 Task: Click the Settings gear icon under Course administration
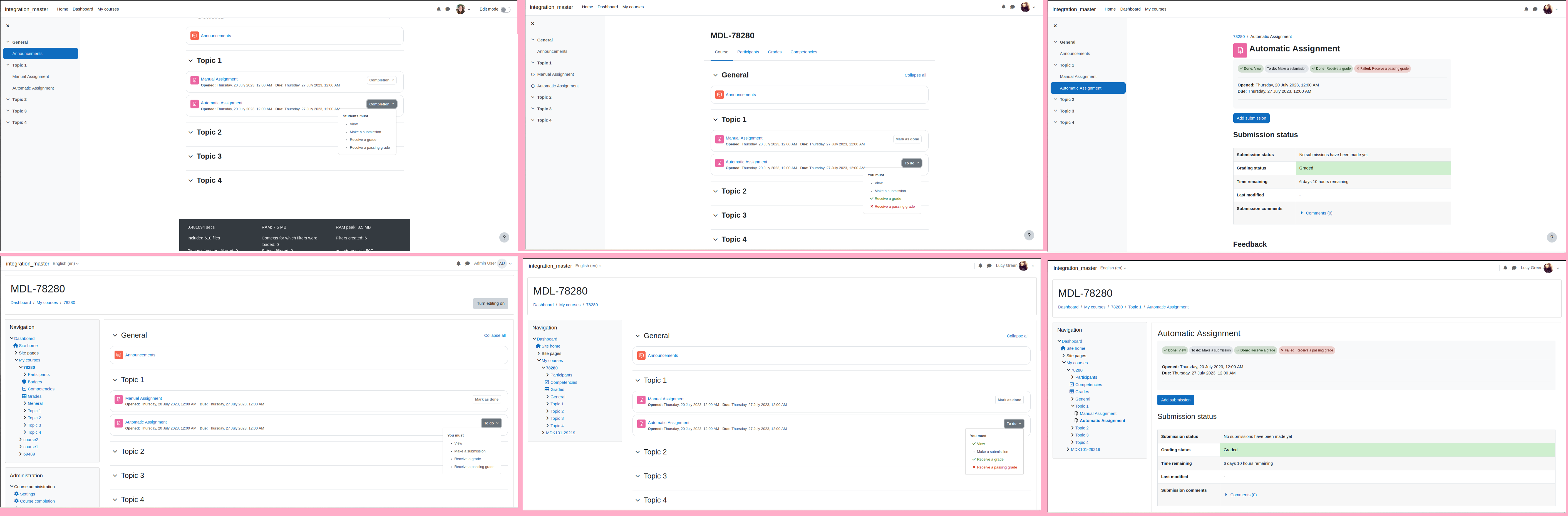16,494
